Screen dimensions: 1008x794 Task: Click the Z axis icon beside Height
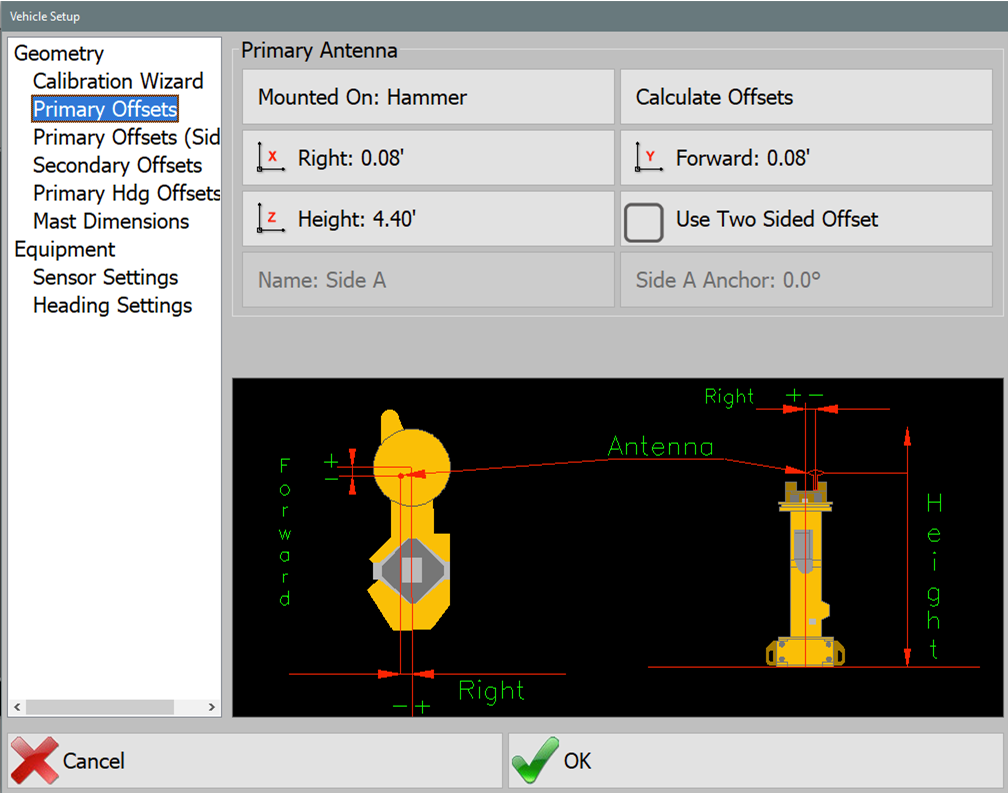tap(270, 218)
